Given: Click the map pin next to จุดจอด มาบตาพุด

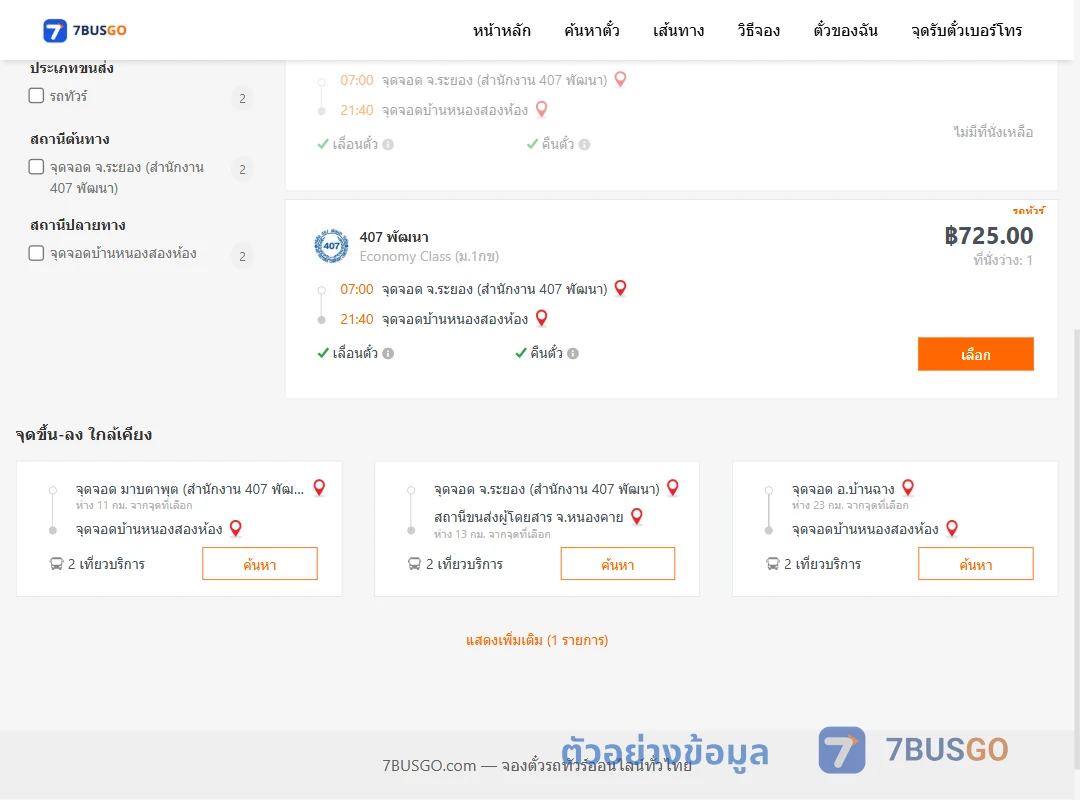Looking at the screenshot, I should coord(319,488).
